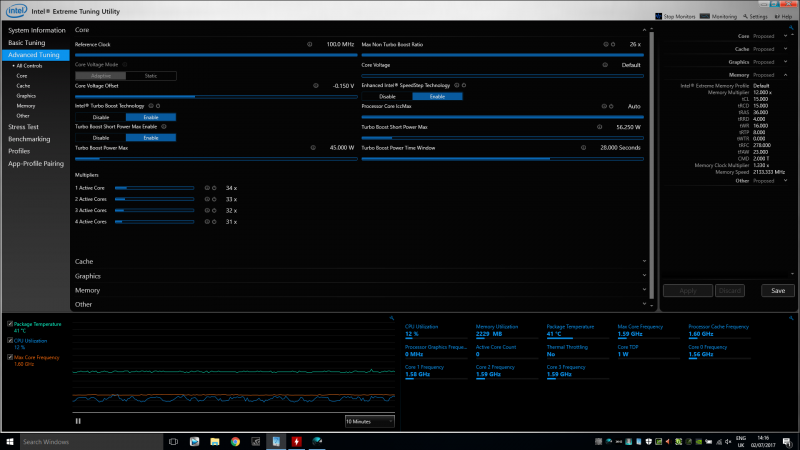Click the Discard button
Viewport: 800px width, 450px height.
pos(730,291)
